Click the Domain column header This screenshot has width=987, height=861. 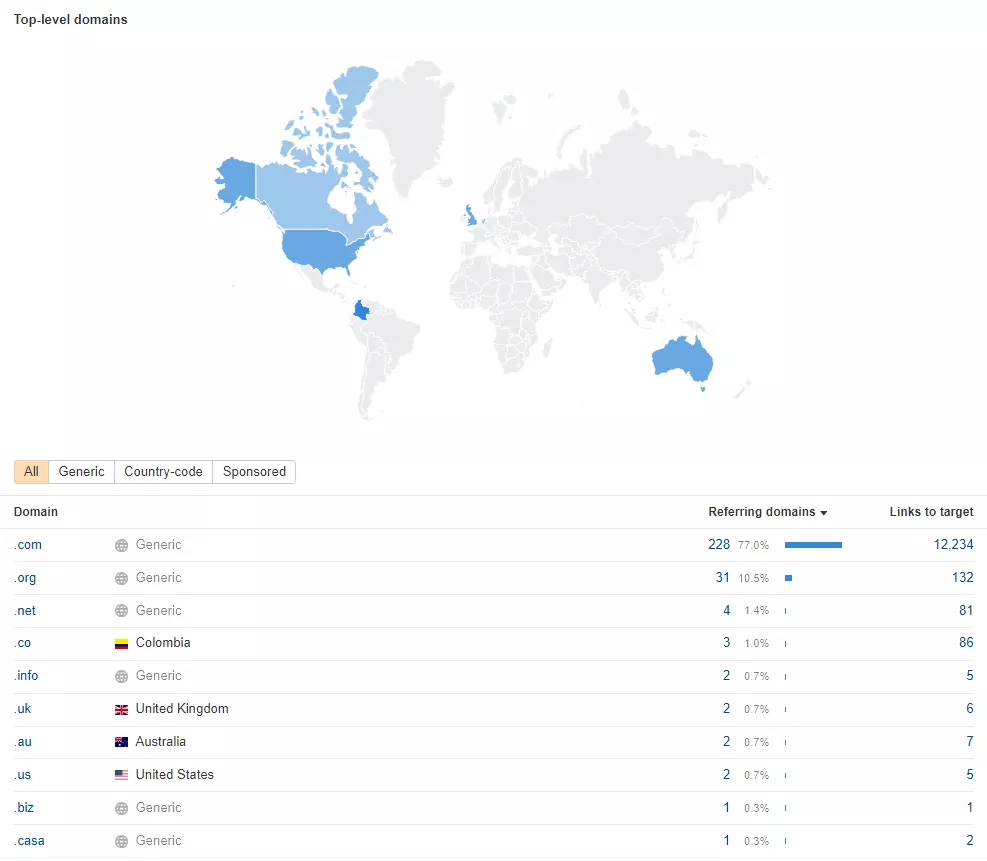(36, 512)
